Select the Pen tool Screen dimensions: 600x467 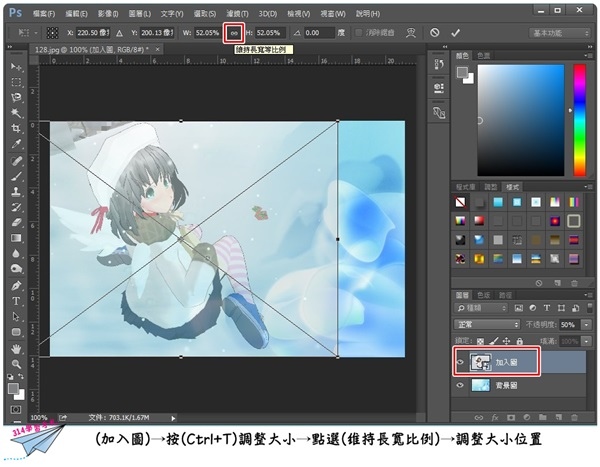pyautogui.click(x=16, y=286)
